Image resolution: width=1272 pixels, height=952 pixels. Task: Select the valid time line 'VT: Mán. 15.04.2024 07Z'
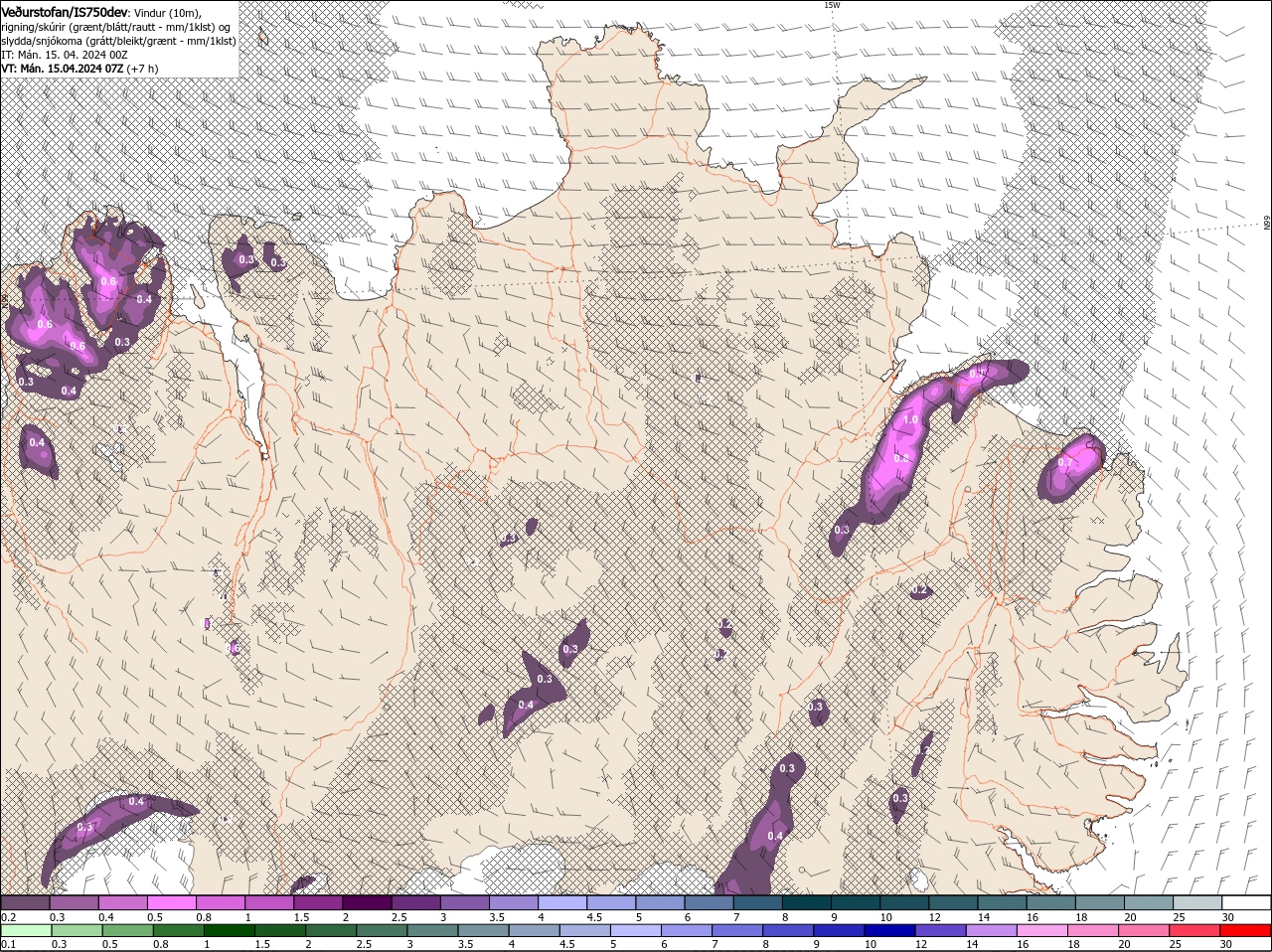click(x=63, y=69)
